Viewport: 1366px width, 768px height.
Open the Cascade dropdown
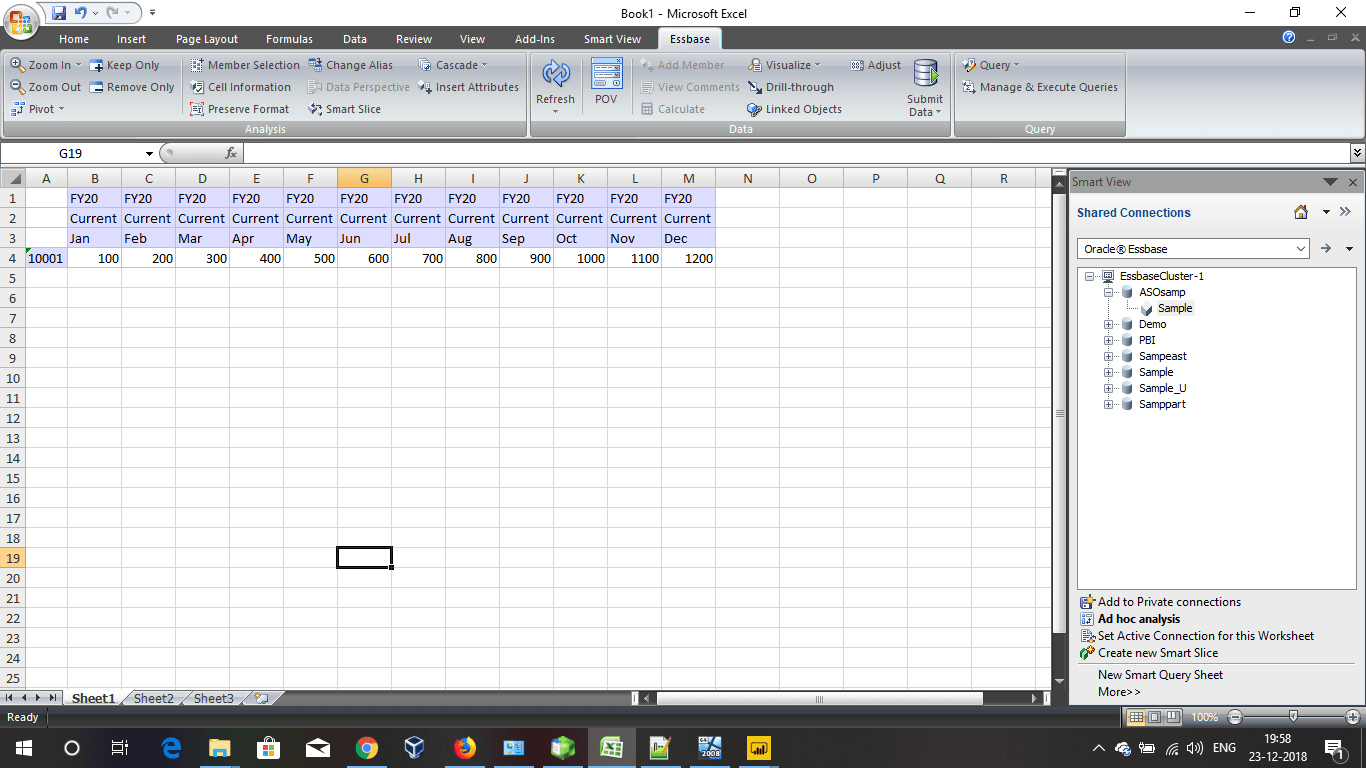pos(453,65)
